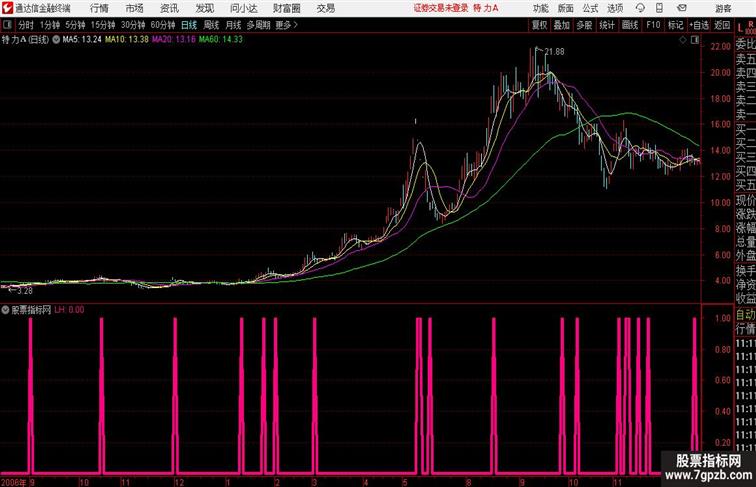Click the MA60: 14.33 indicator label
This screenshot has height=487, width=756.
pos(221,40)
